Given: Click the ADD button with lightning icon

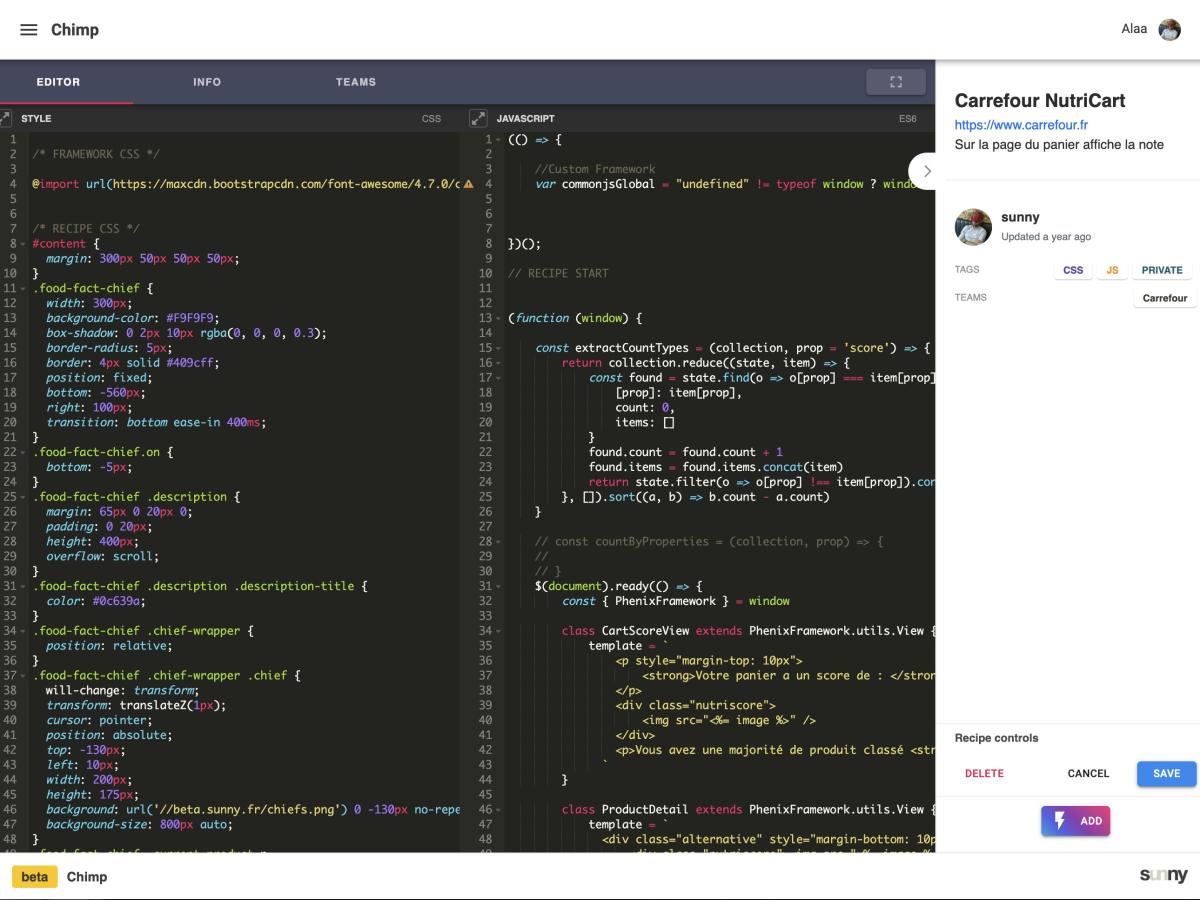Looking at the screenshot, I should [1075, 821].
